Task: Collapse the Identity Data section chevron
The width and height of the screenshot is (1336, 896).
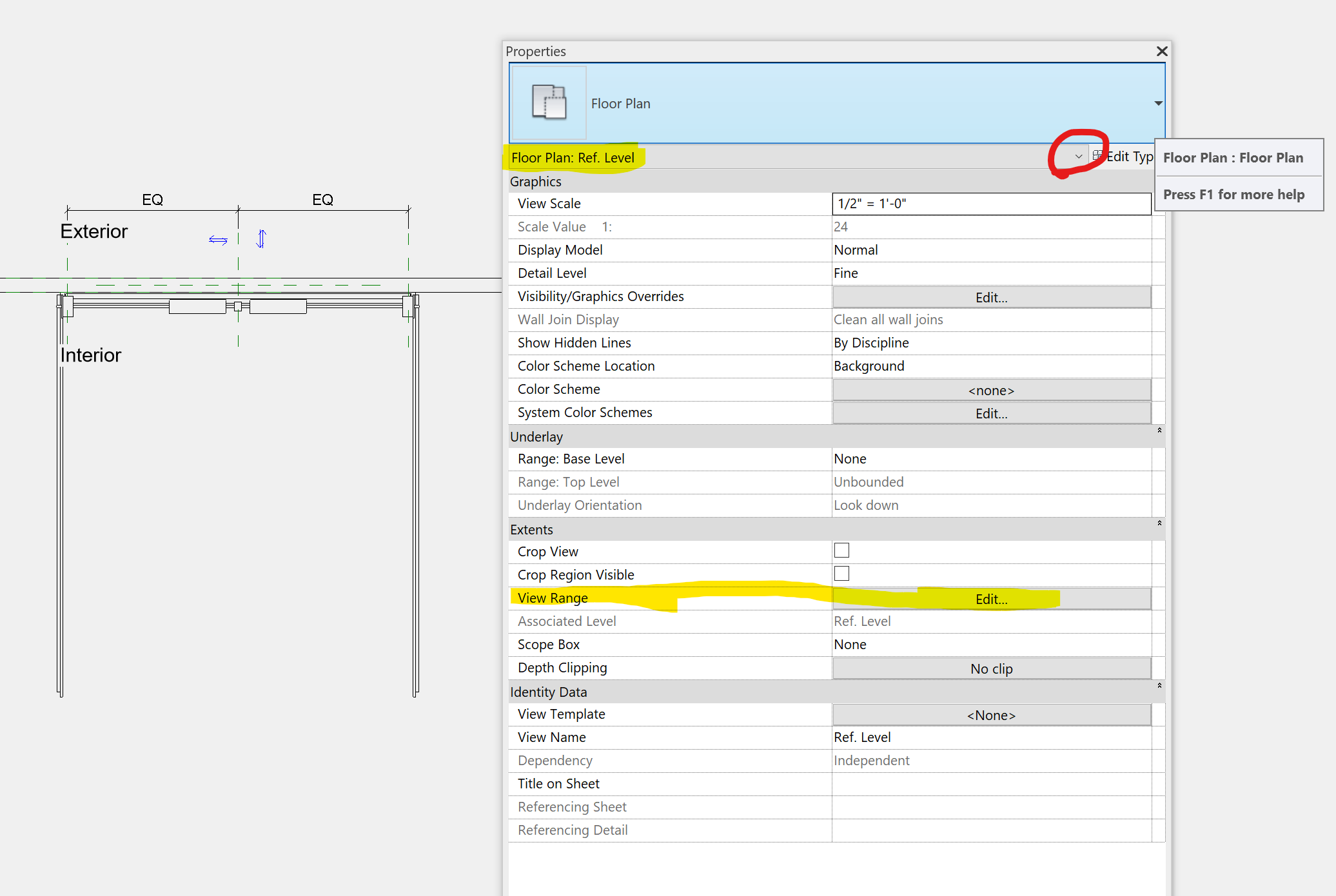Action: pos(1159,686)
